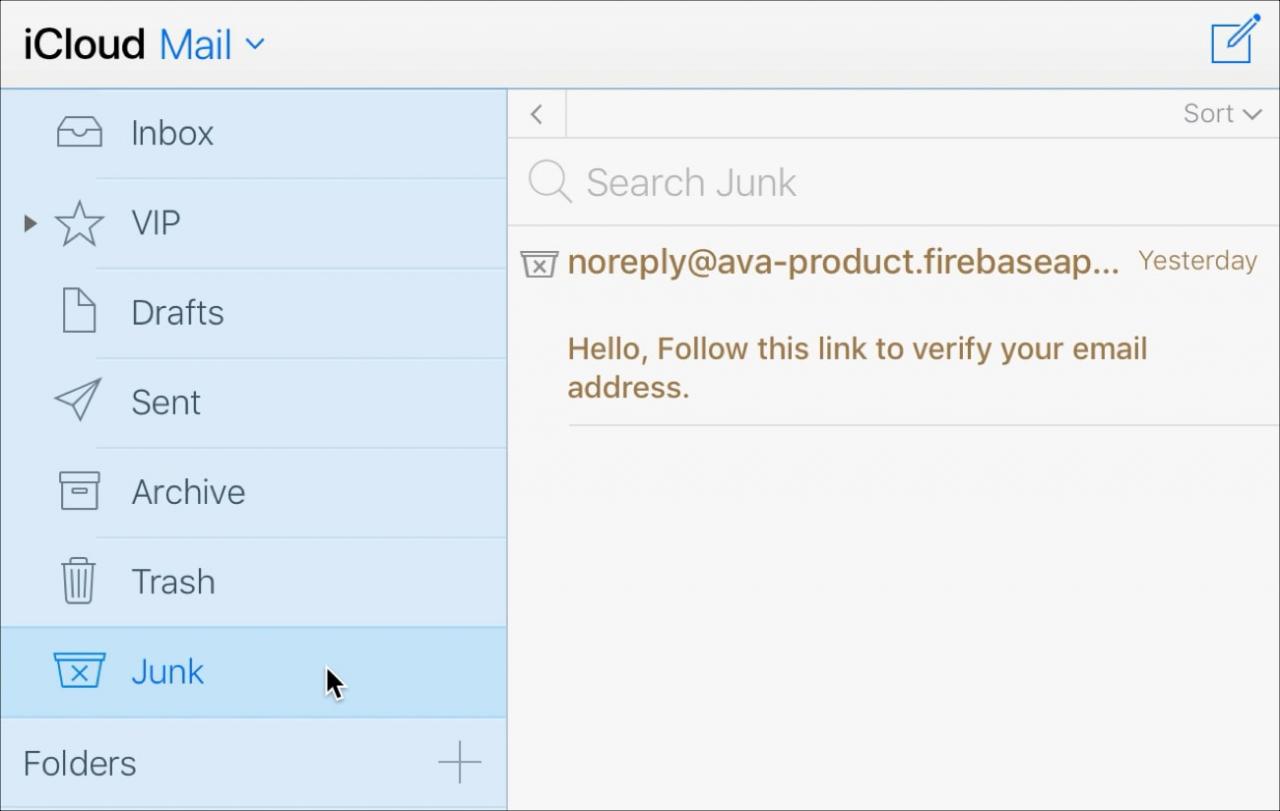Click the Folders section header
The image size is (1280, 811).
point(79,764)
